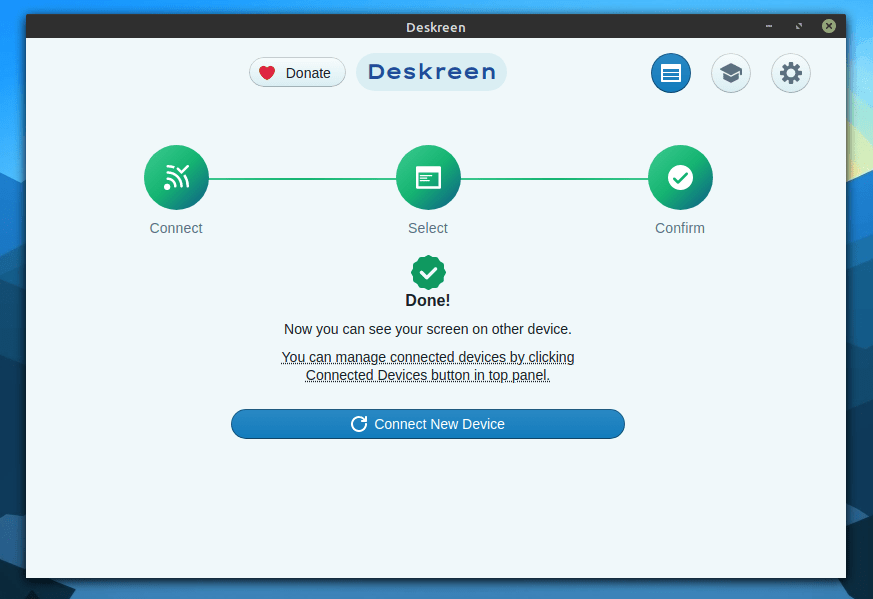Click the refresh arrow on Connect New Device
The width and height of the screenshot is (873, 599).
tap(359, 424)
